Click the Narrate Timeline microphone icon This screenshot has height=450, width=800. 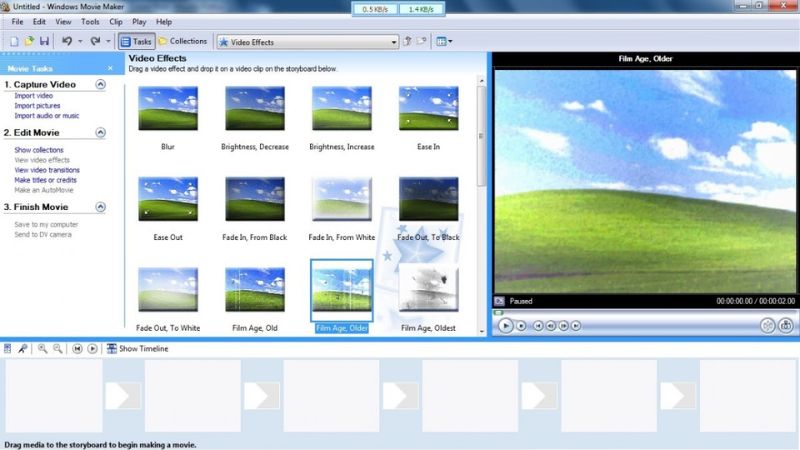(x=22, y=348)
